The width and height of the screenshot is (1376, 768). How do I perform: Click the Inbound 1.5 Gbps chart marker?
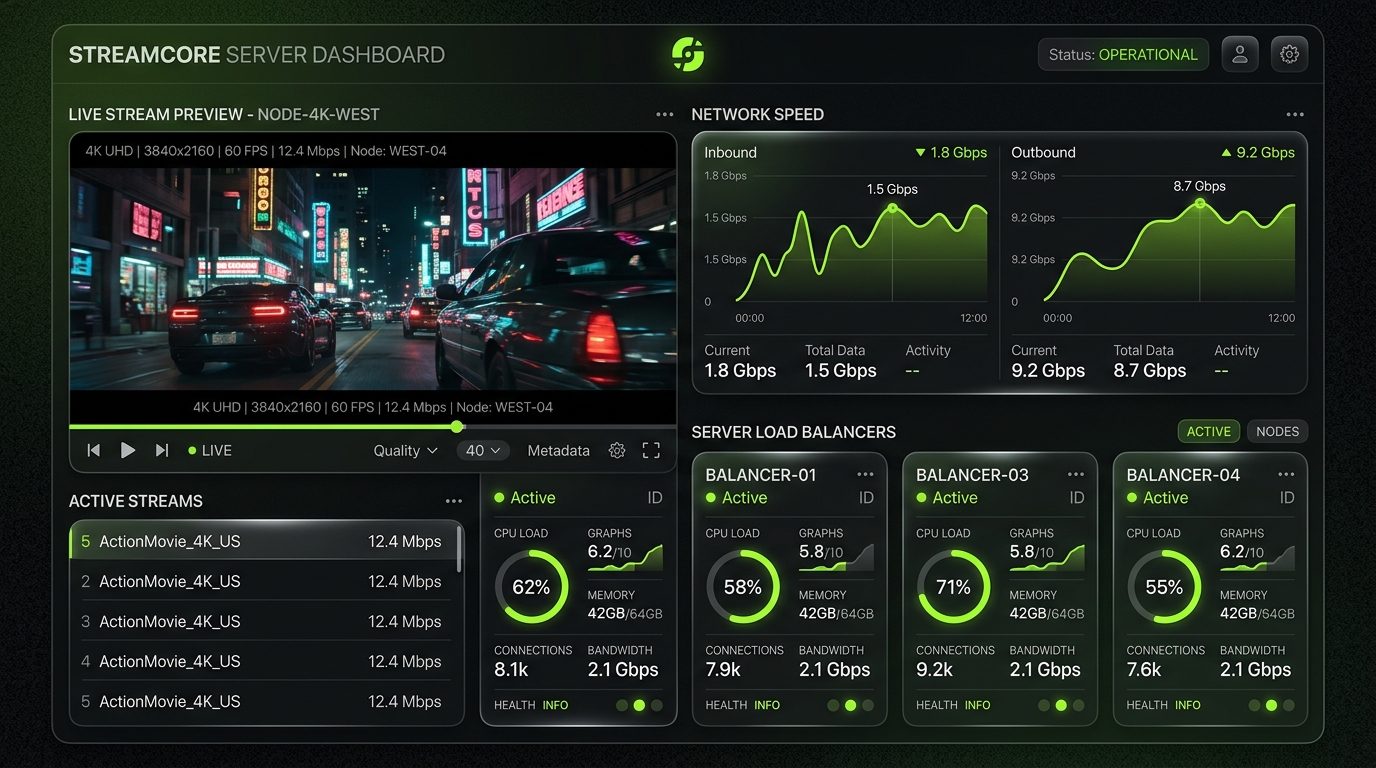click(892, 208)
